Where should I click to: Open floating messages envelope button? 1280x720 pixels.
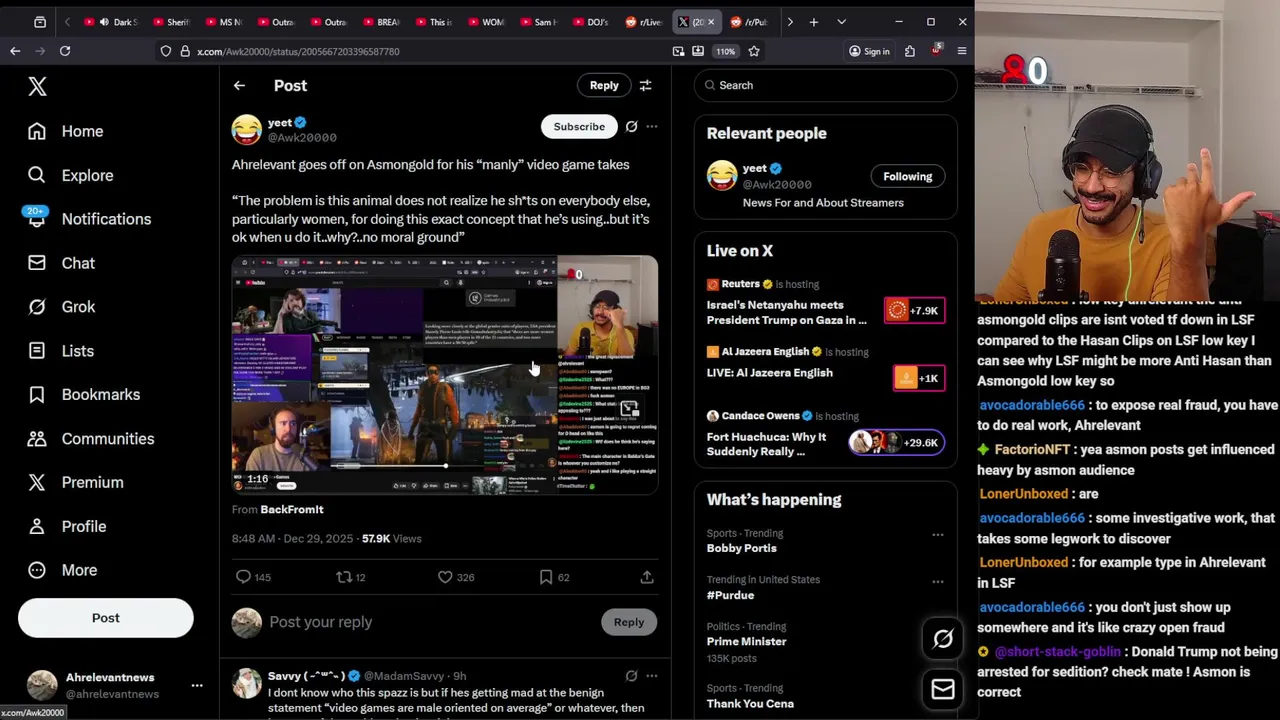coord(943,689)
